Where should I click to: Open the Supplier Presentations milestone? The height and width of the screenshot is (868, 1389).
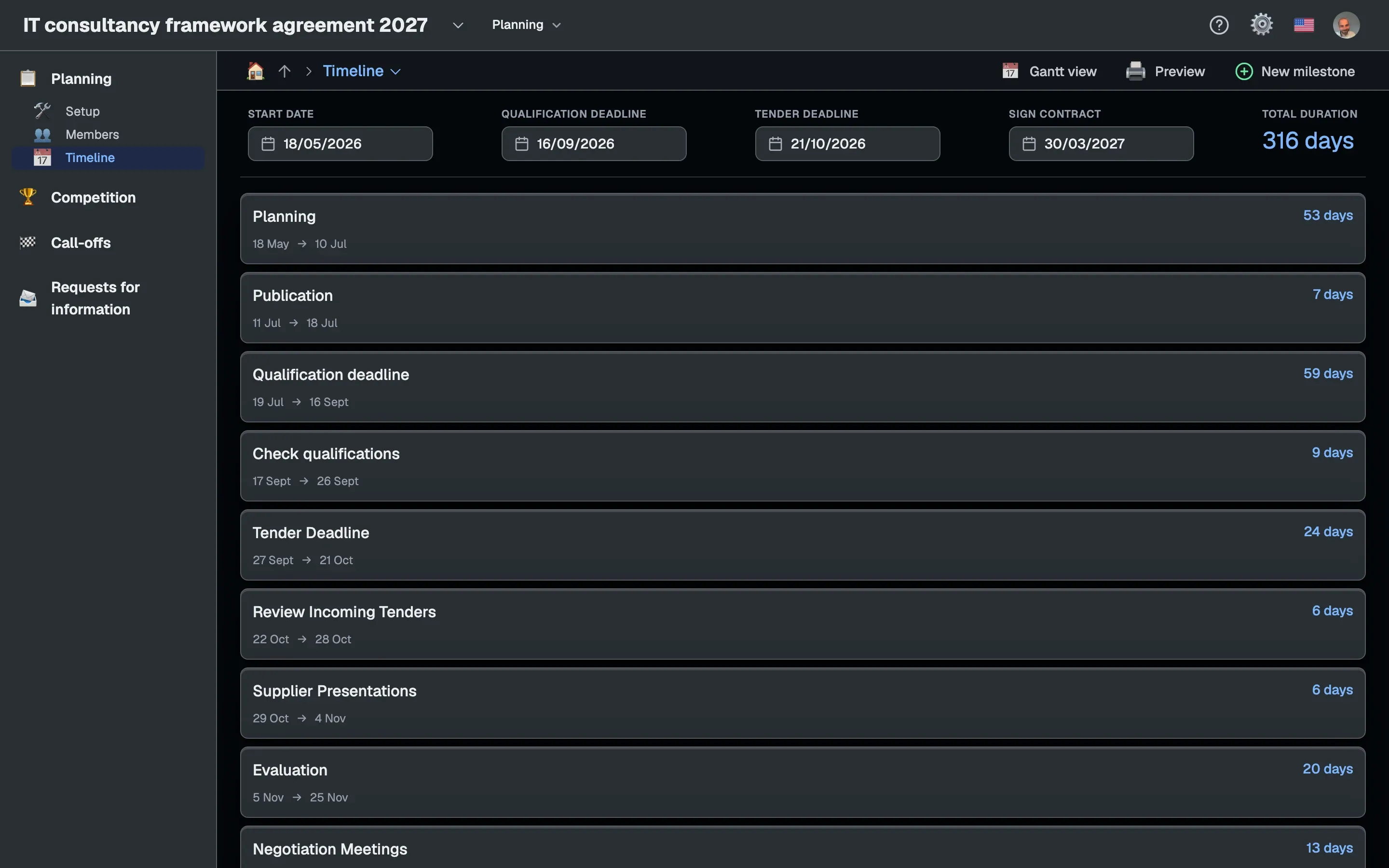point(803,703)
